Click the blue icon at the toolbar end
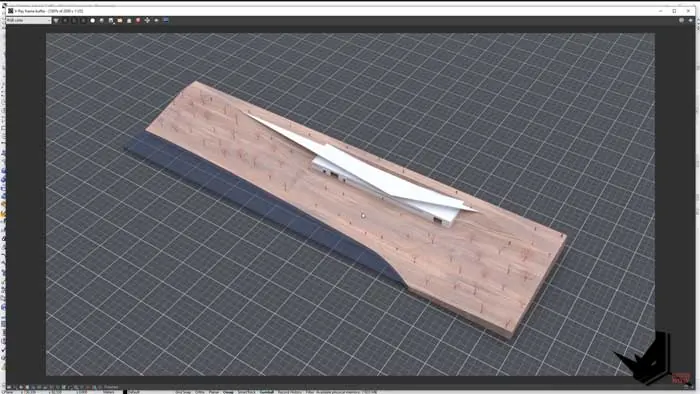 (x=166, y=20)
